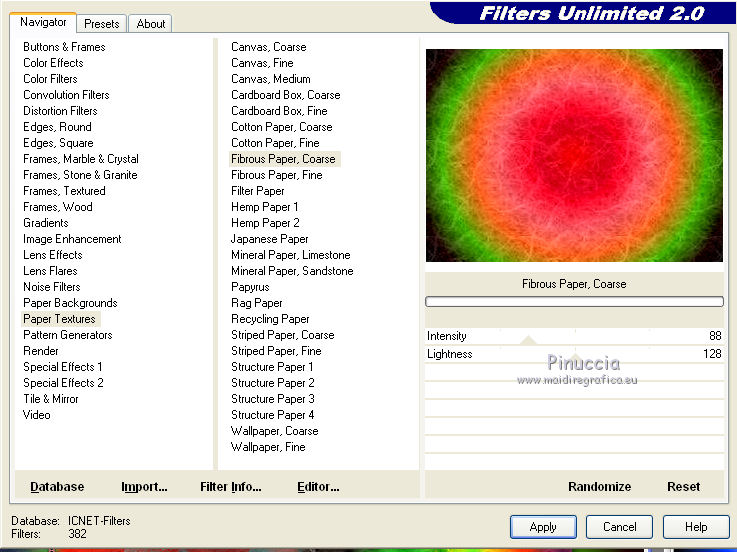Choose Fibrous Paper, Fine filter
This screenshot has width=737, height=552.
coord(277,175)
